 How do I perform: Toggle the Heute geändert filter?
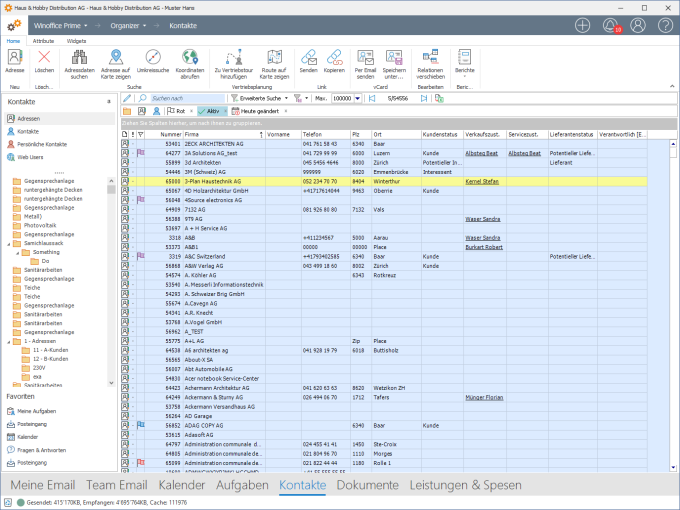[x=255, y=111]
